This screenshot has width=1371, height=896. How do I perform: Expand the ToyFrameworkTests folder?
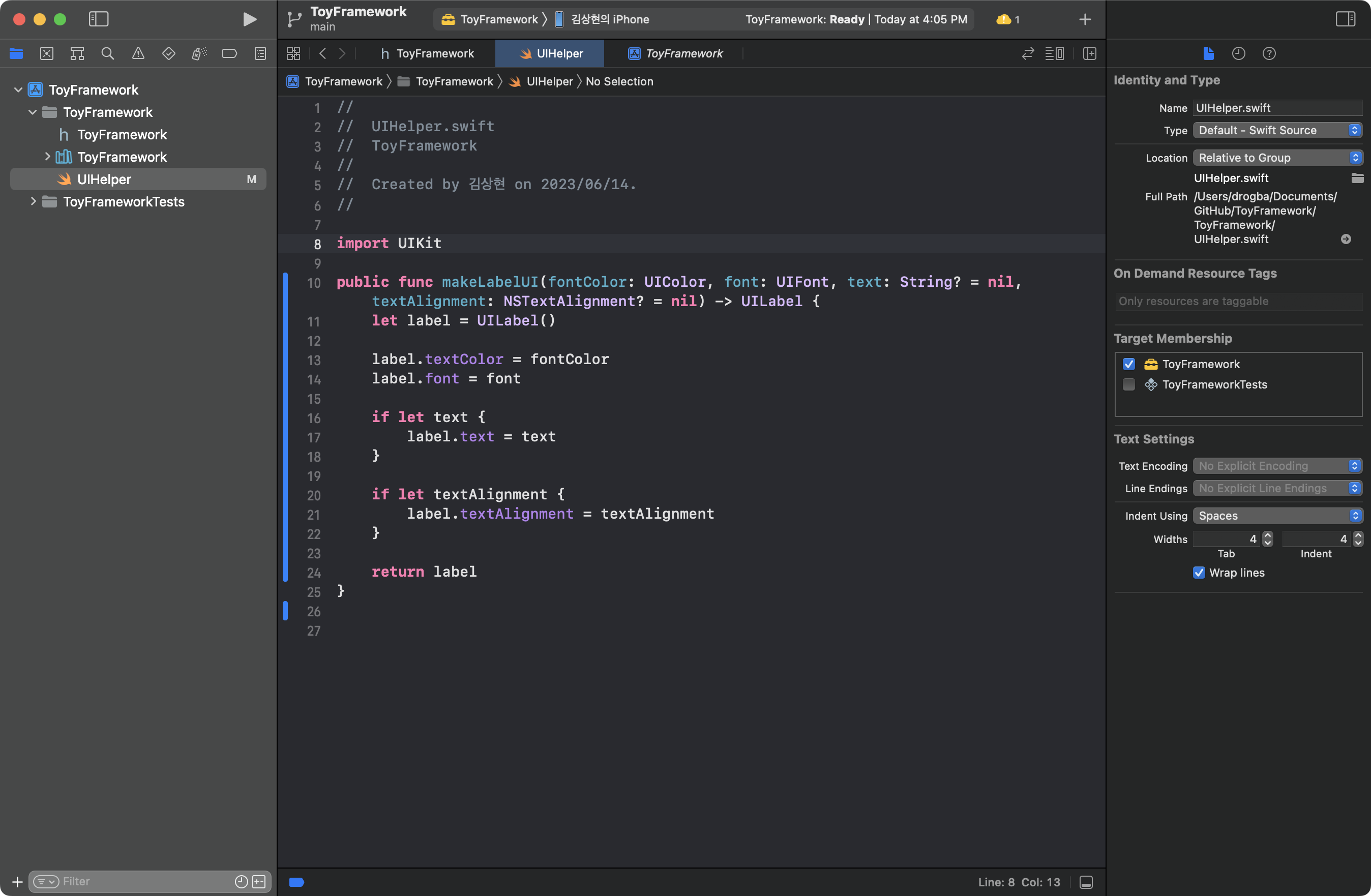tap(33, 201)
